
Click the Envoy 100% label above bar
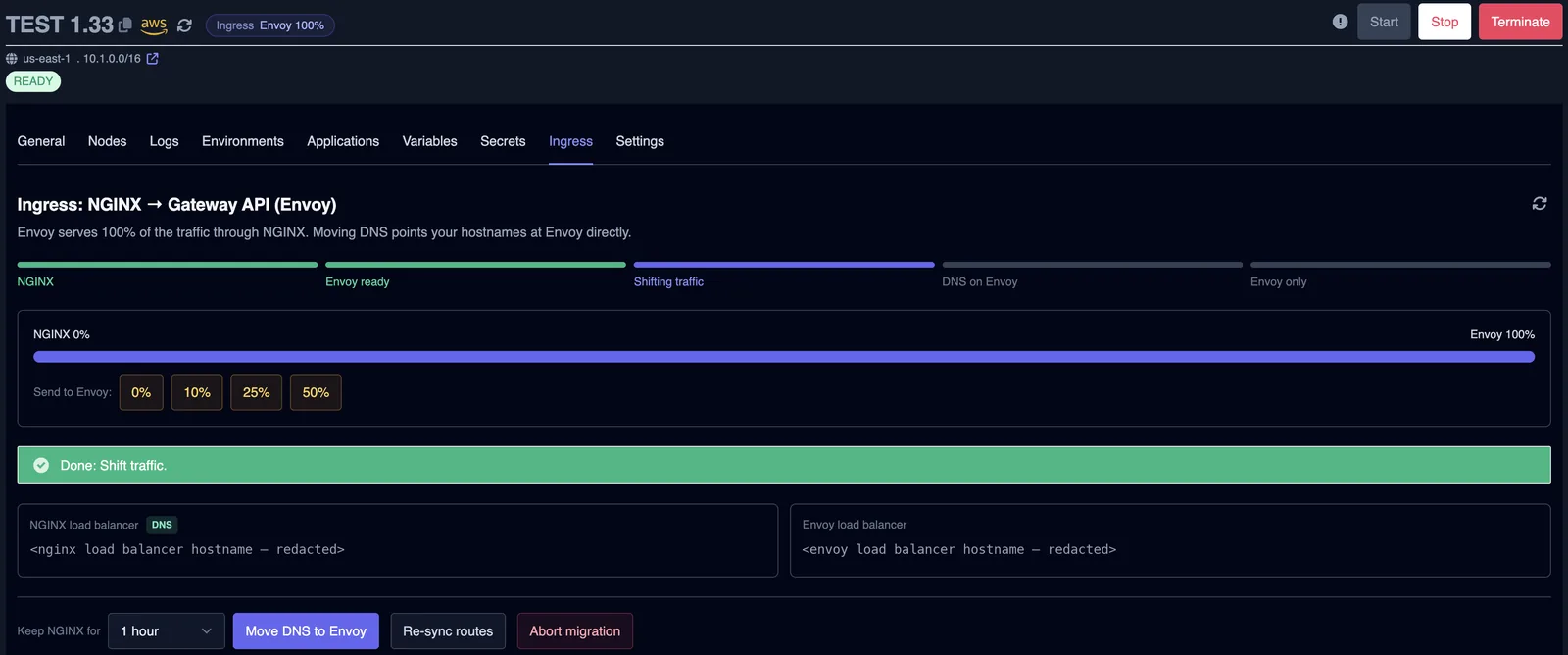[1502, 334]
